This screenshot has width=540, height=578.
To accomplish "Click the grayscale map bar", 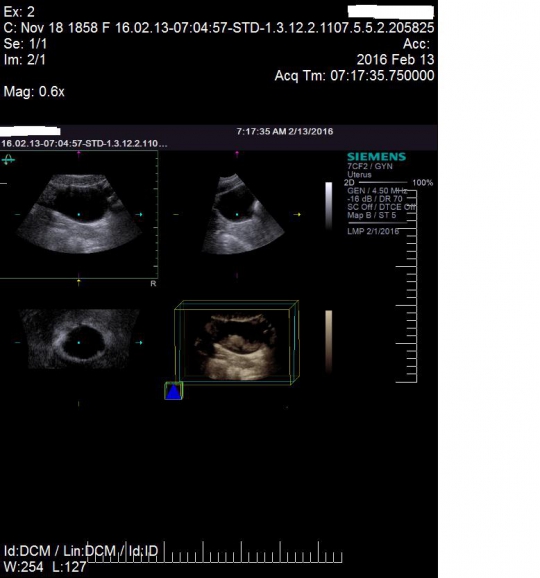I will click(x=328, y=206).
